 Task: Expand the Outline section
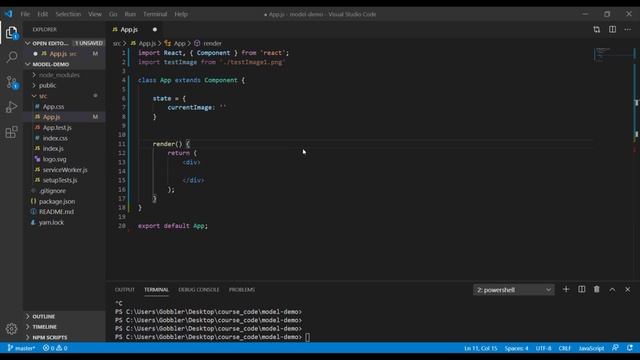tap(64, 316)
